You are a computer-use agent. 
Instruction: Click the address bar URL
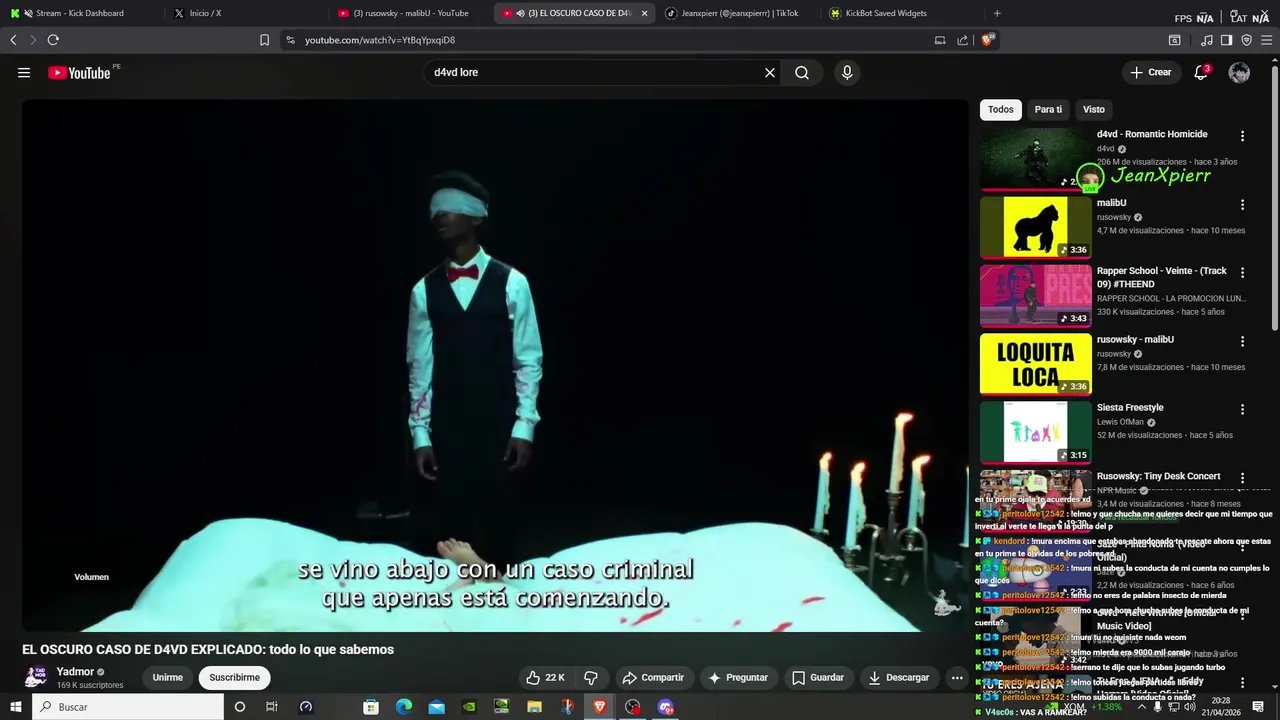380,40
